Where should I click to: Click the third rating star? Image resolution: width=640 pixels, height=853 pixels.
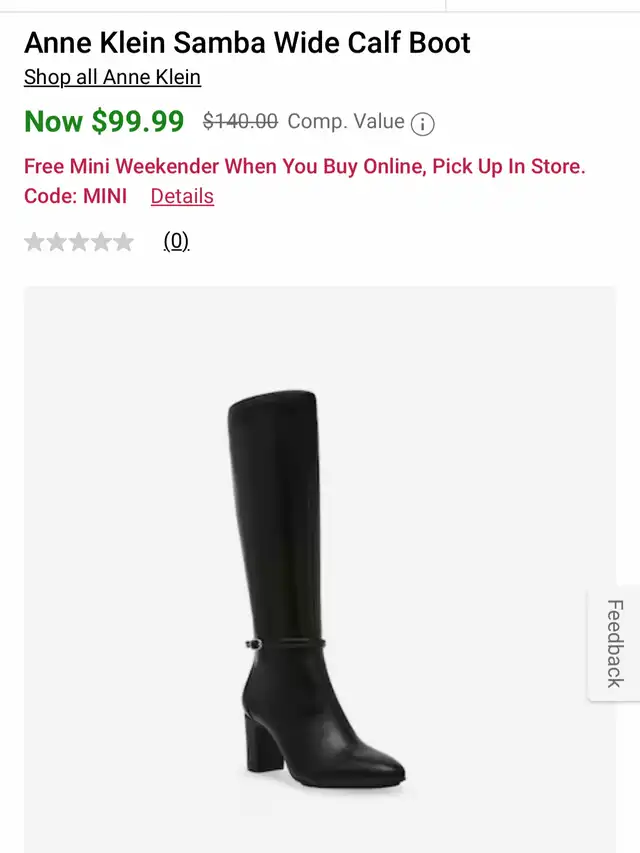pos(79,242)
